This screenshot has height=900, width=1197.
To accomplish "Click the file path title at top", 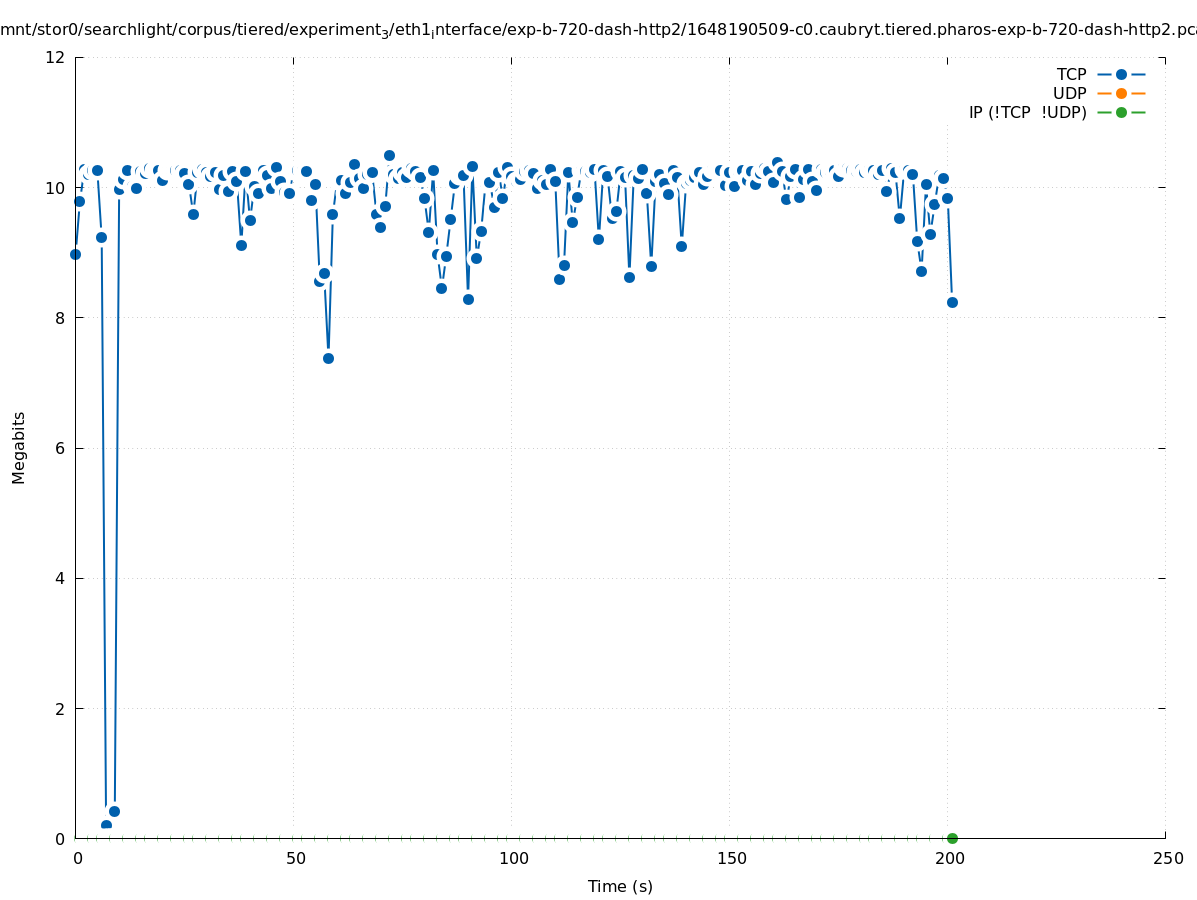I will pyautogui.click(x=598, y=30).
